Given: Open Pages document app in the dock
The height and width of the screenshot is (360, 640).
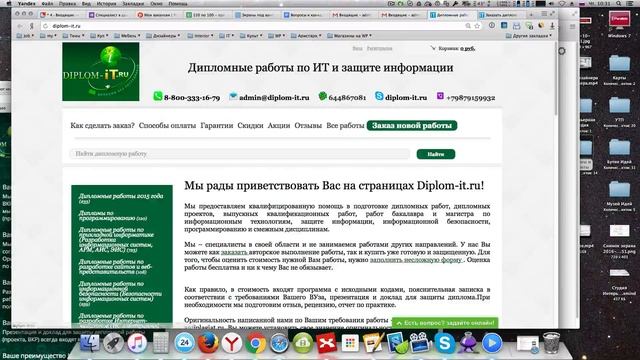Looking at the screenshot, I should [373, 343].
